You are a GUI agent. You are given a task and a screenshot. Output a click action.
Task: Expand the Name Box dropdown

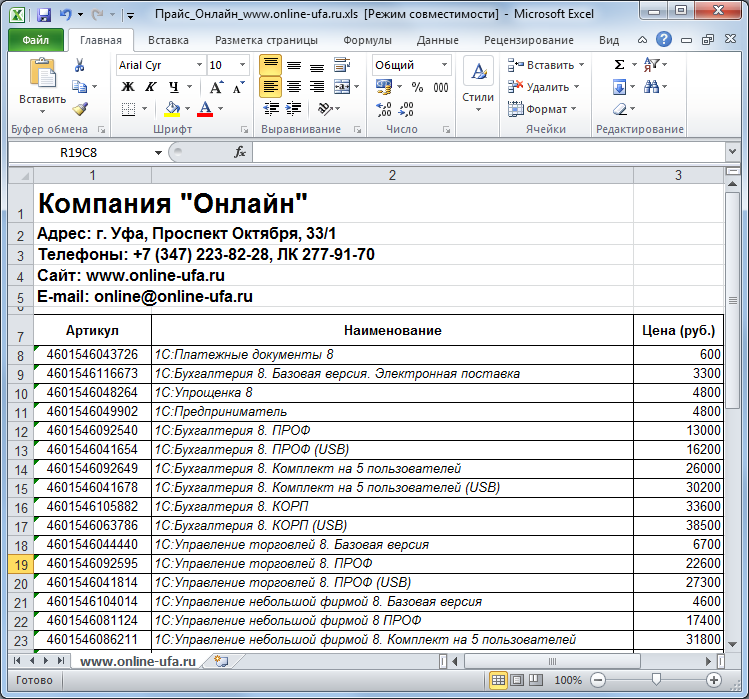pos(158,152)
